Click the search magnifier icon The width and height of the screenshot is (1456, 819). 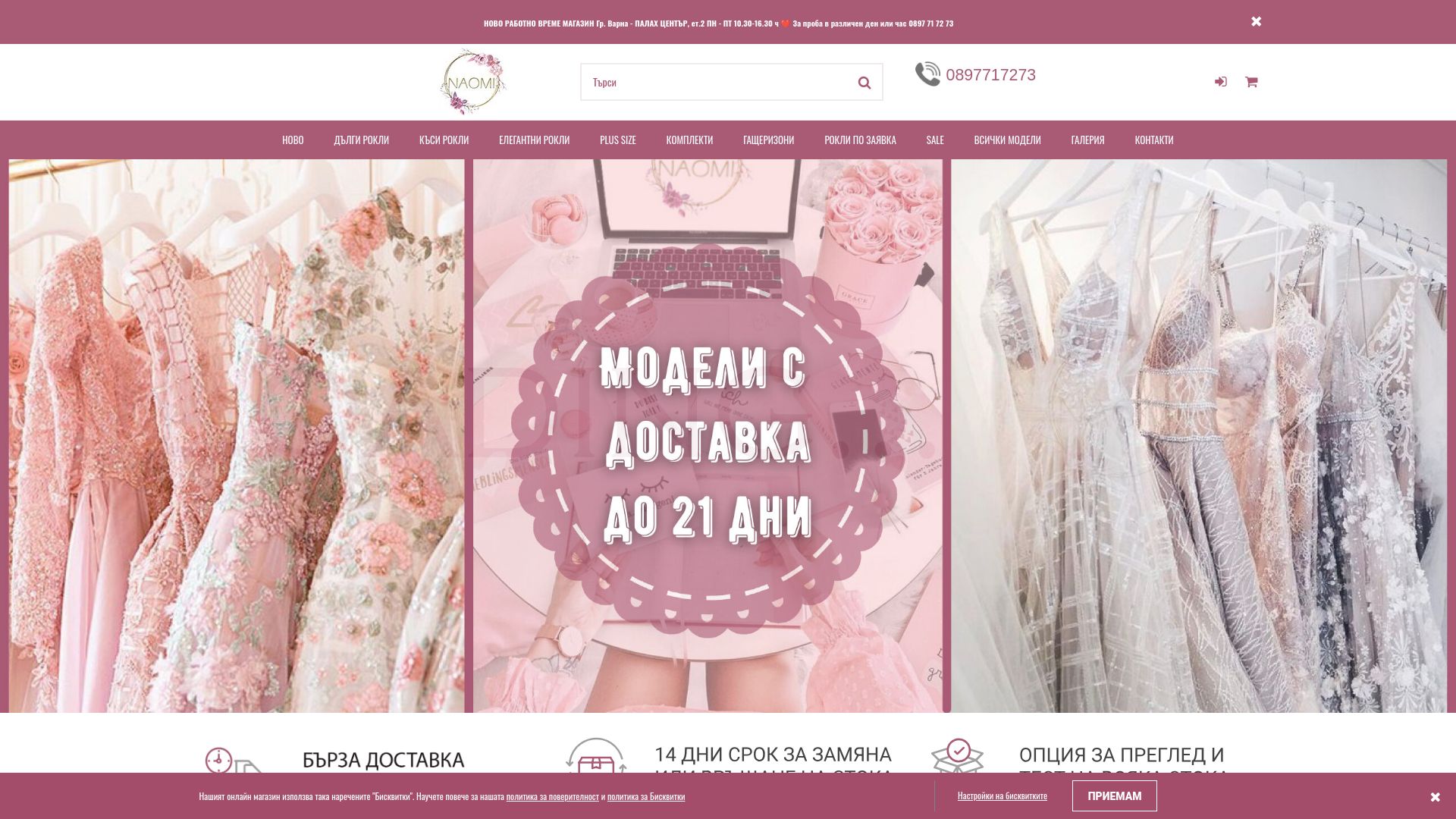(x=864, y=83)
